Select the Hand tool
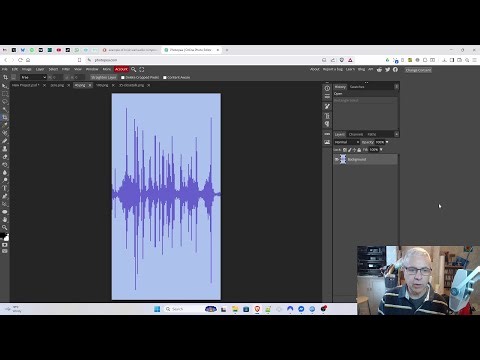480x360 pixels. pos(5,220)
